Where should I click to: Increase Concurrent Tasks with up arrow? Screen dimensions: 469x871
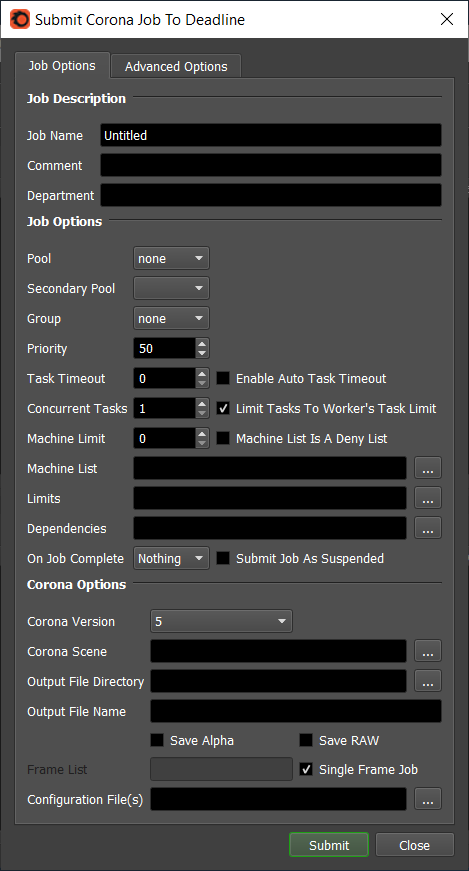[x=202, y=403]
